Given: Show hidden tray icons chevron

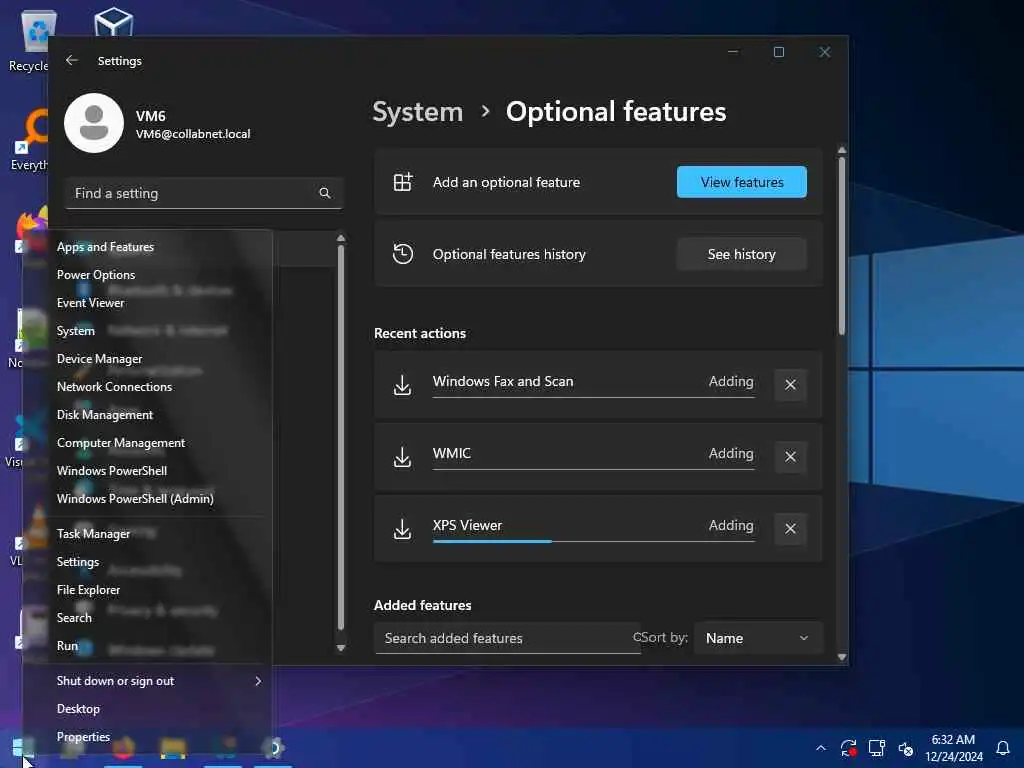Looking at the screenshot, I should point(821,748).
